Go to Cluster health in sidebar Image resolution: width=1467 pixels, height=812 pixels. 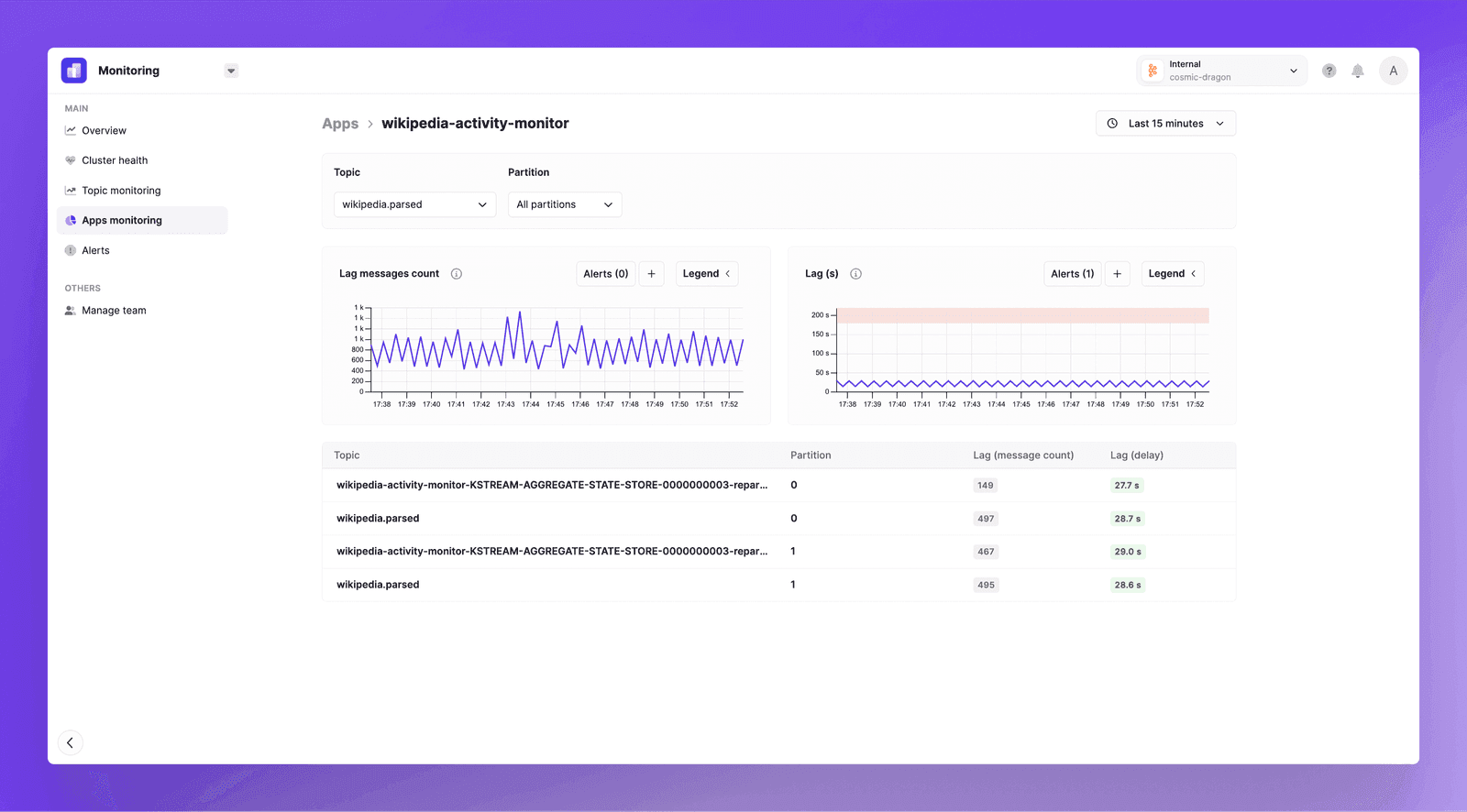115,160
